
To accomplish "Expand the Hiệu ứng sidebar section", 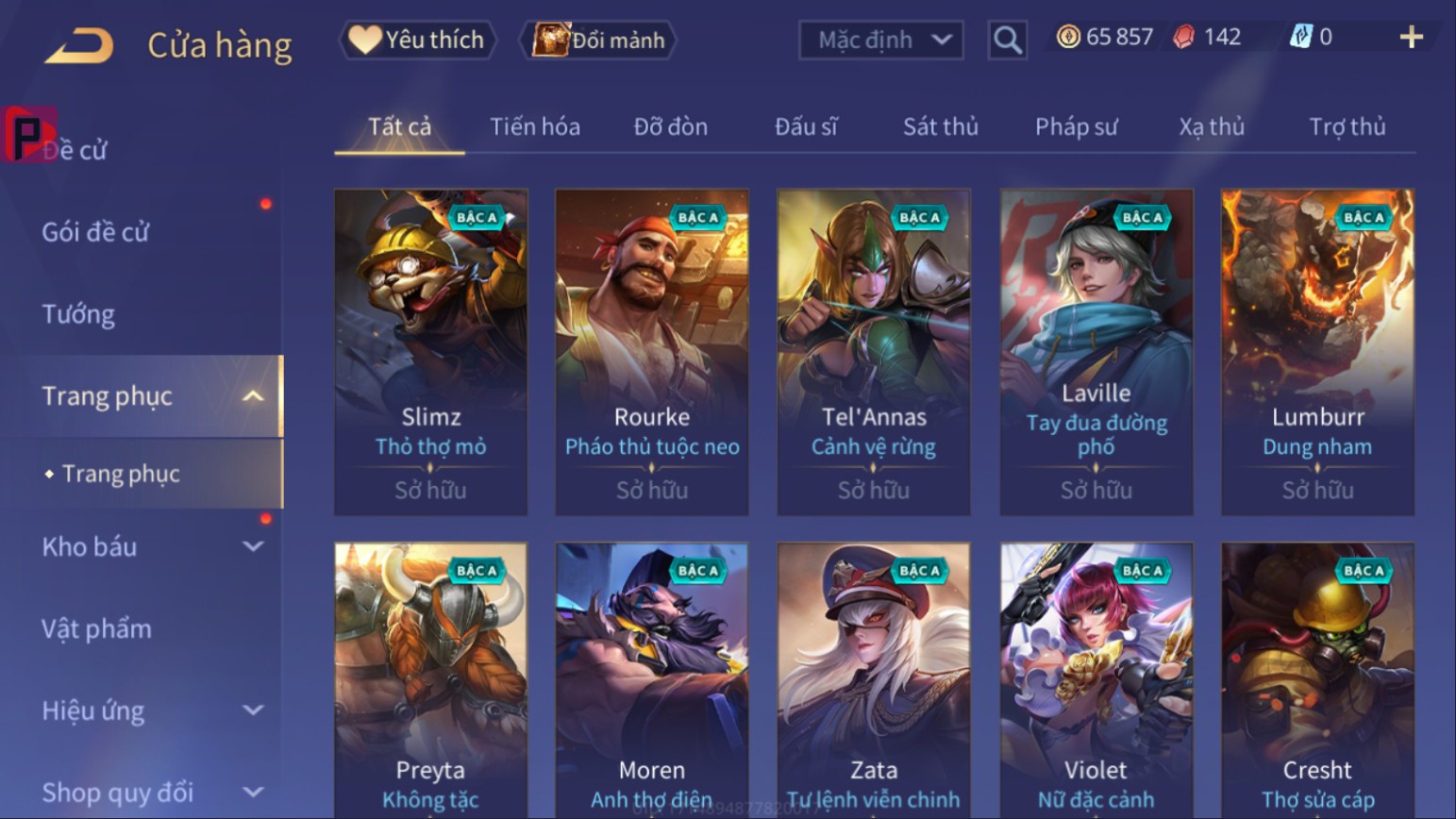I will 253,710.
